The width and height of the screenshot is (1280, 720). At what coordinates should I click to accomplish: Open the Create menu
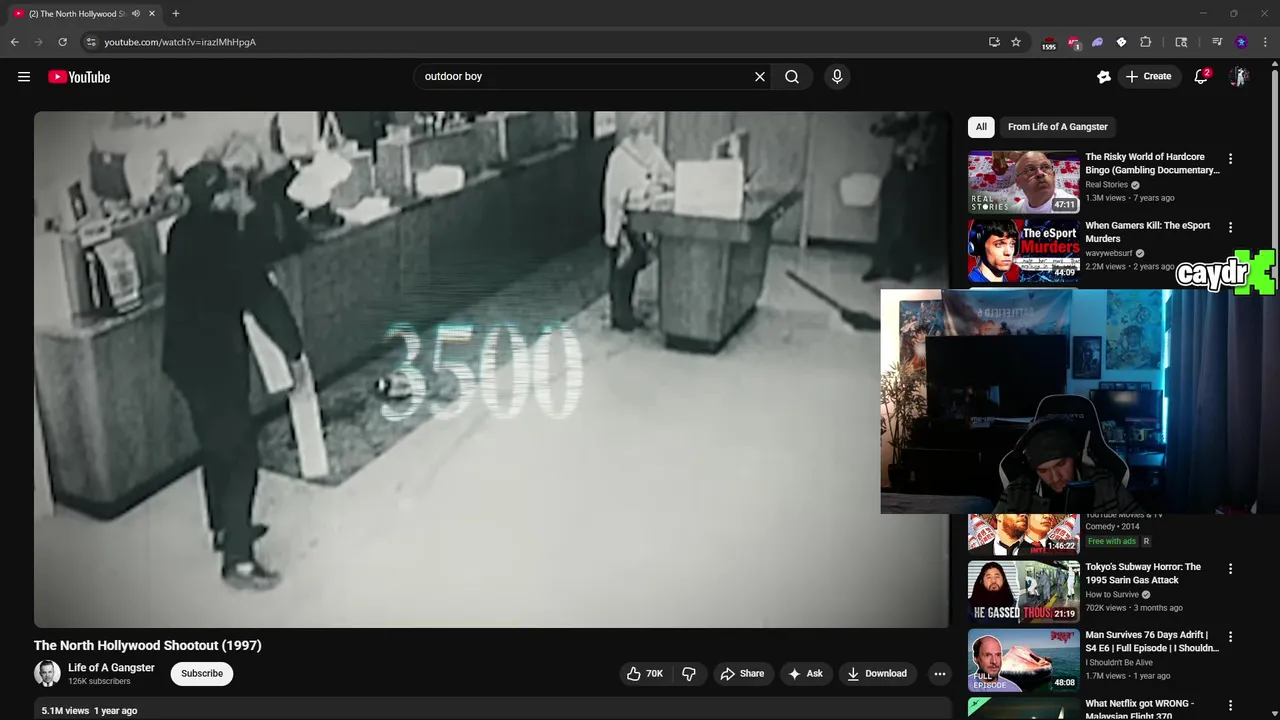click(x=1149, y=77)
